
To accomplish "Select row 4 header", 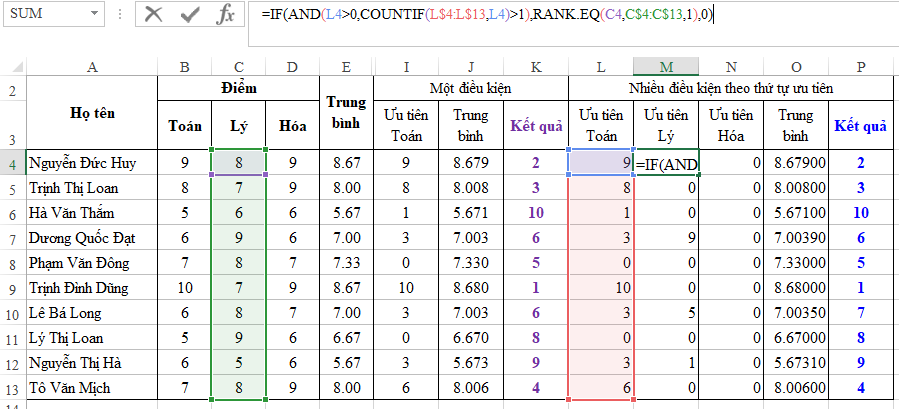I will click(x=12, y=163).
